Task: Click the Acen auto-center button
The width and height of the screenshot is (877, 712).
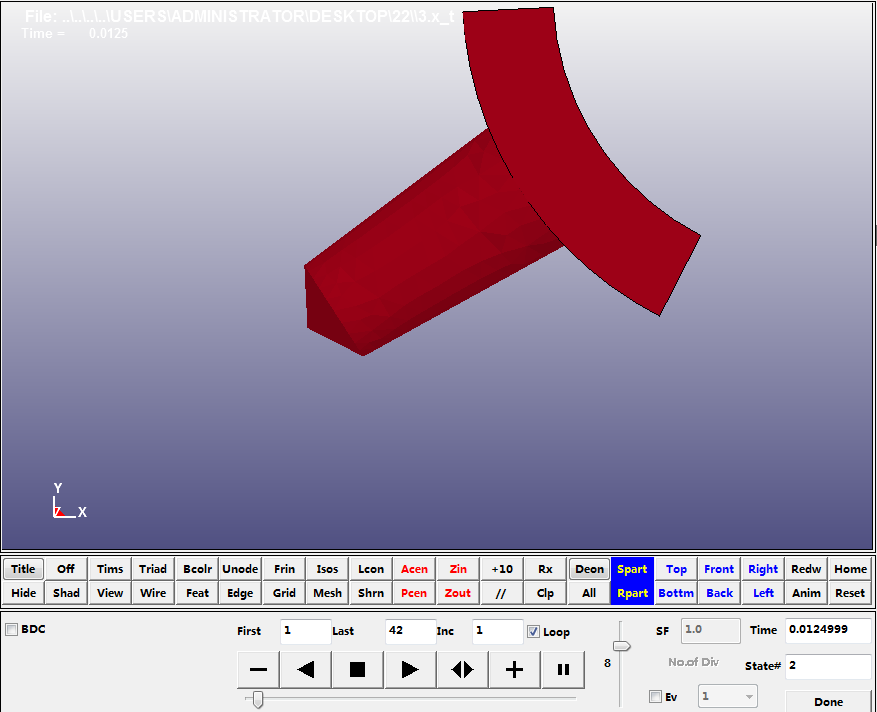Action: tap(414, 569)
